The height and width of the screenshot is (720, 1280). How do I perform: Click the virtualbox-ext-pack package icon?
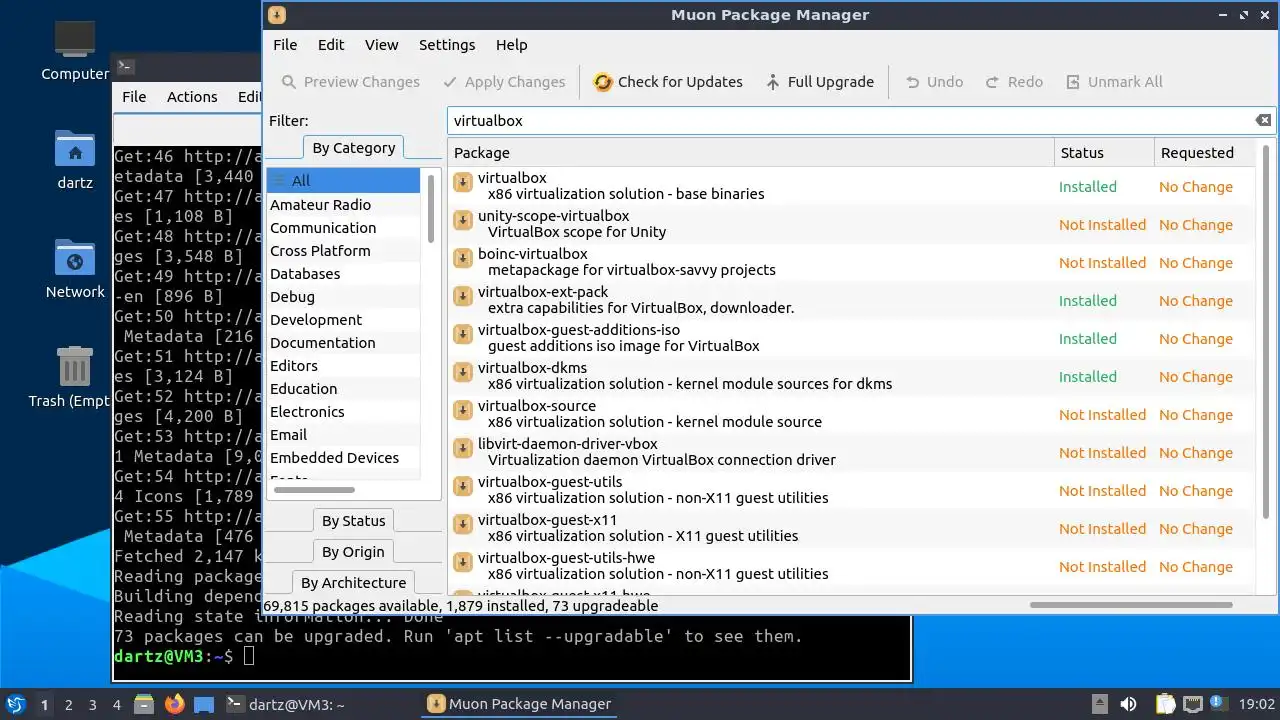(463, 296)
